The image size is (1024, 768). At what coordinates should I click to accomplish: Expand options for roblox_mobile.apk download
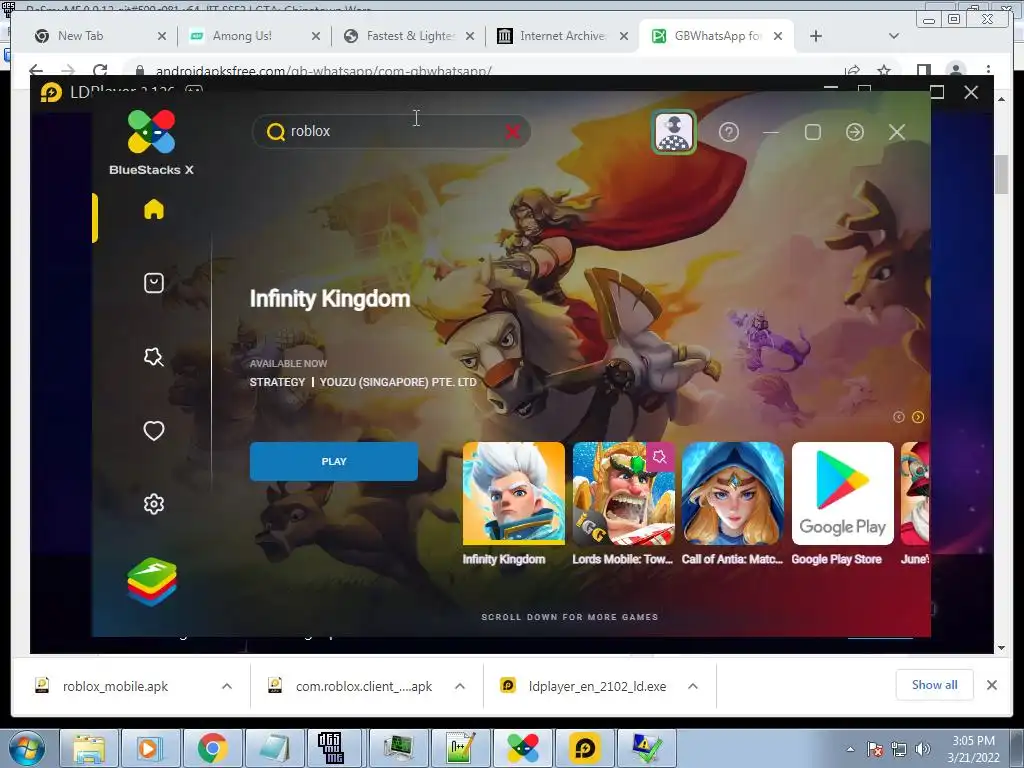click(x=227, y=686)
